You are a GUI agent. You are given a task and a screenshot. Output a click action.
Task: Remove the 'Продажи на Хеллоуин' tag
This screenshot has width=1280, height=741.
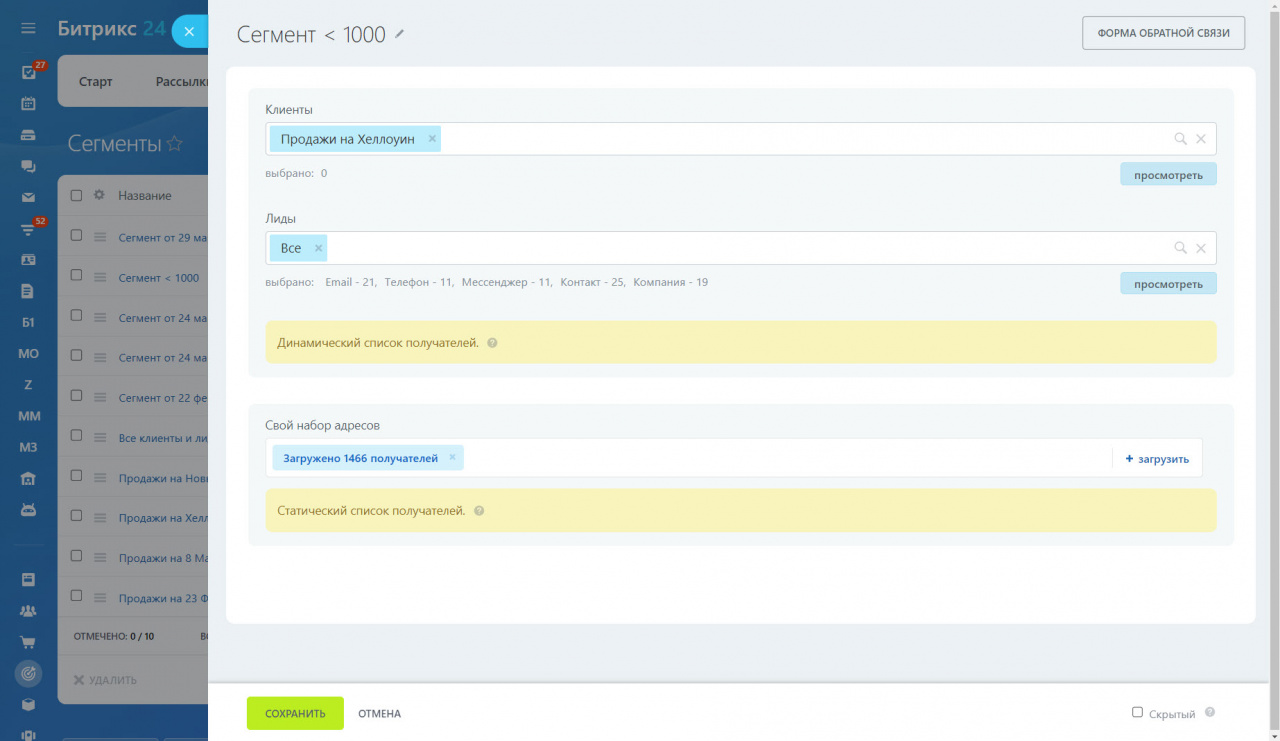coord(432,139)
